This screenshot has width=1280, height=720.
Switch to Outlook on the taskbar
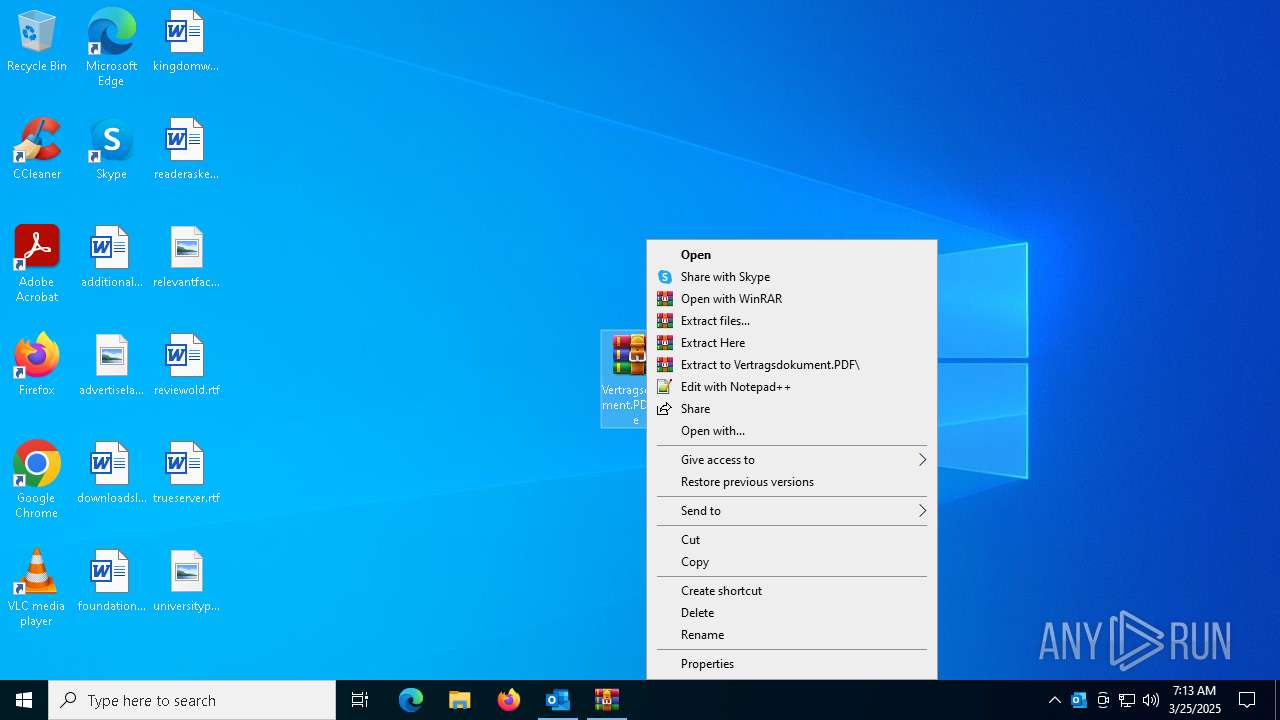pyautogui.click(x=558, y=700)
